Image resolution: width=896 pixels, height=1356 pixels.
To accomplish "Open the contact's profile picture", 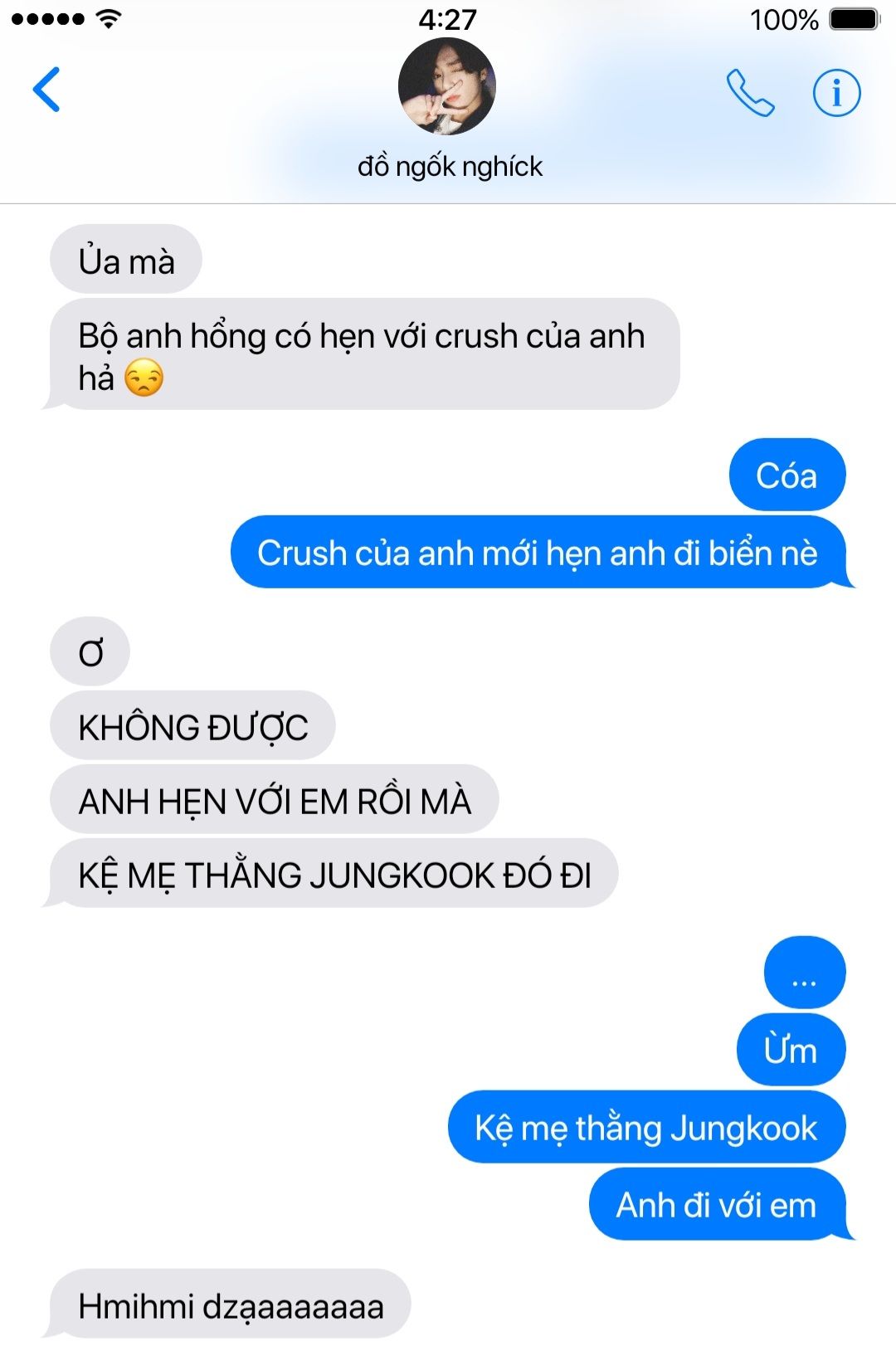I will [447, 86].
